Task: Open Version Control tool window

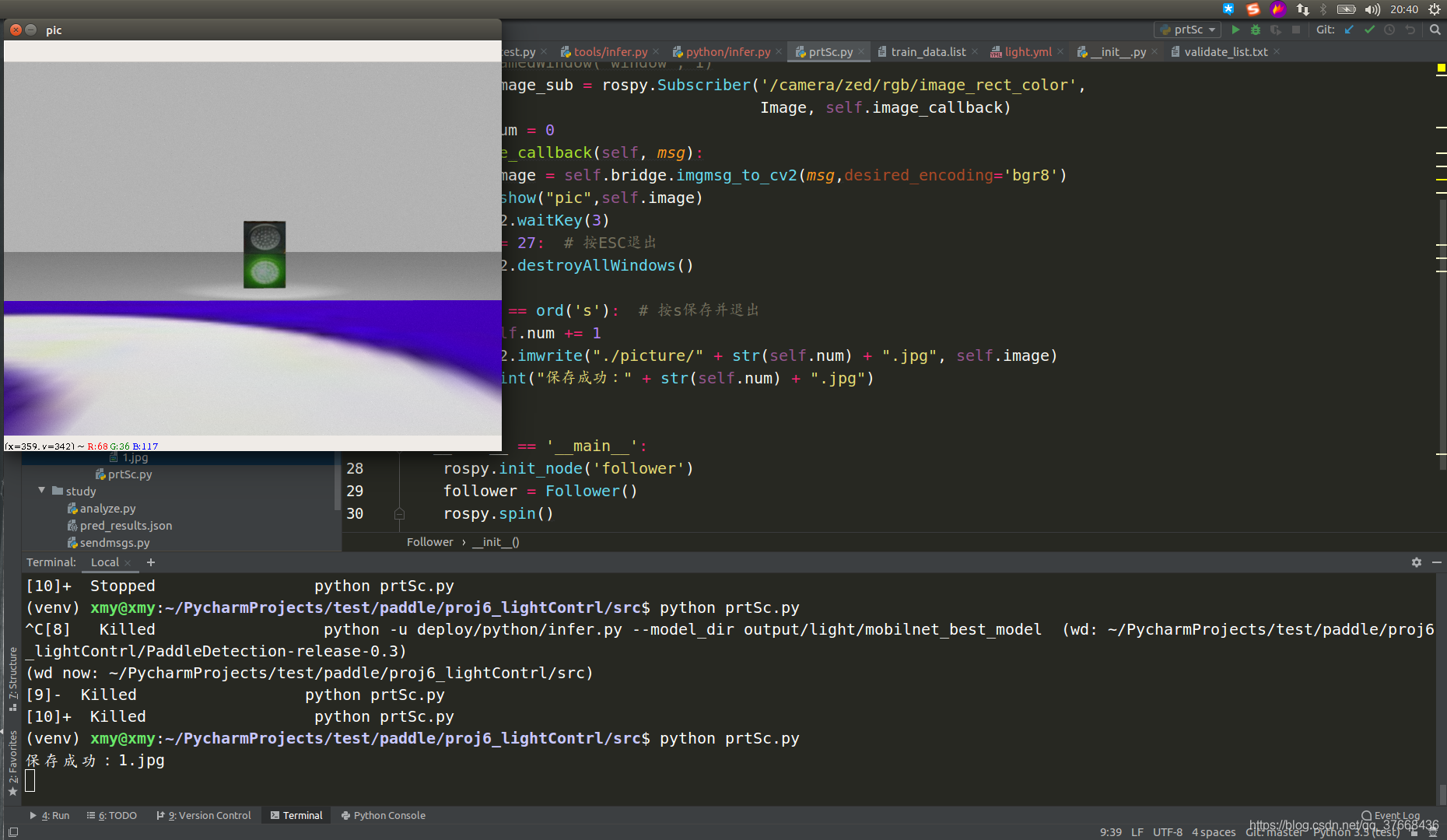Action: [x=204, y=816]
